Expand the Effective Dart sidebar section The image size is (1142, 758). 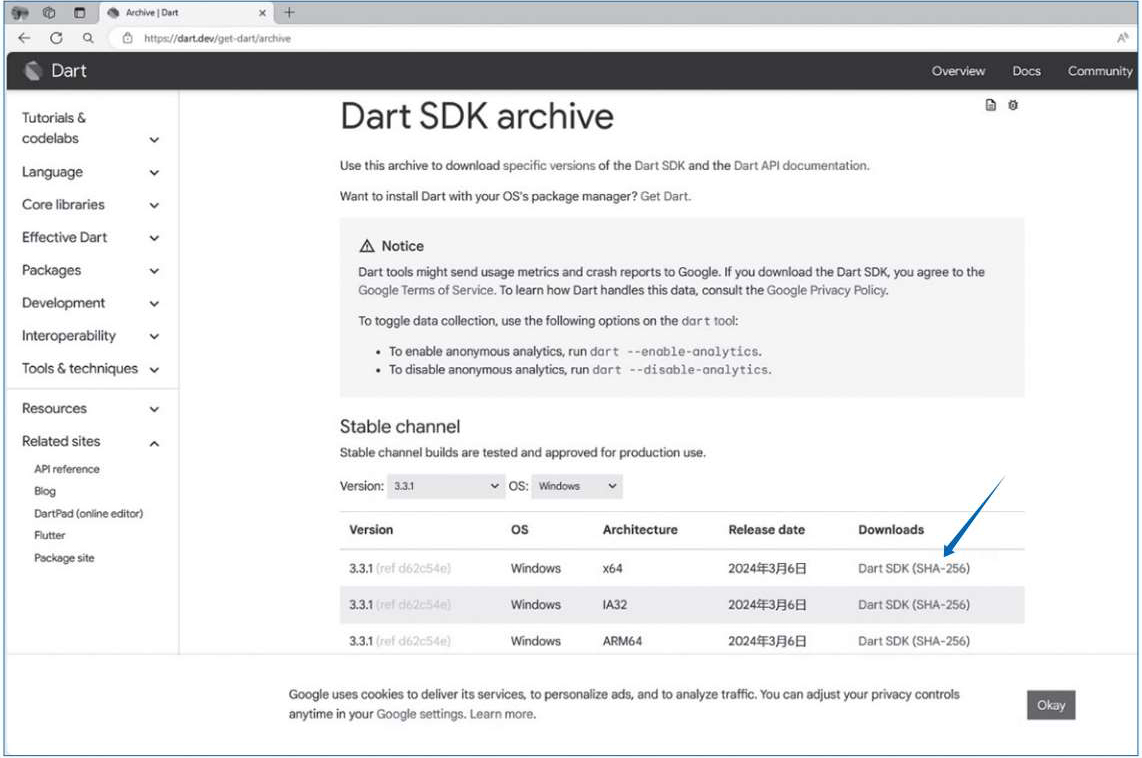tap(154, 238)
